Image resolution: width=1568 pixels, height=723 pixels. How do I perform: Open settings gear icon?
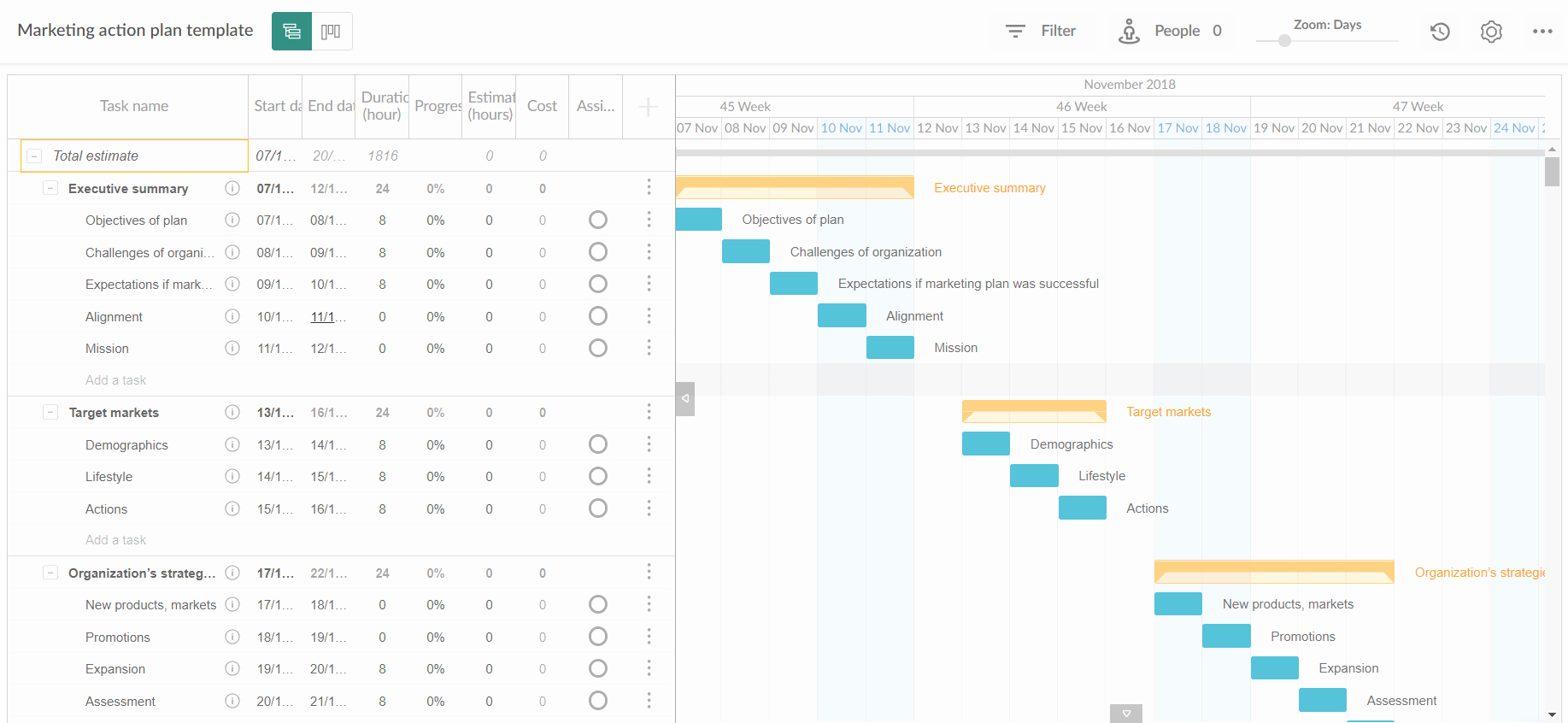1491,32
